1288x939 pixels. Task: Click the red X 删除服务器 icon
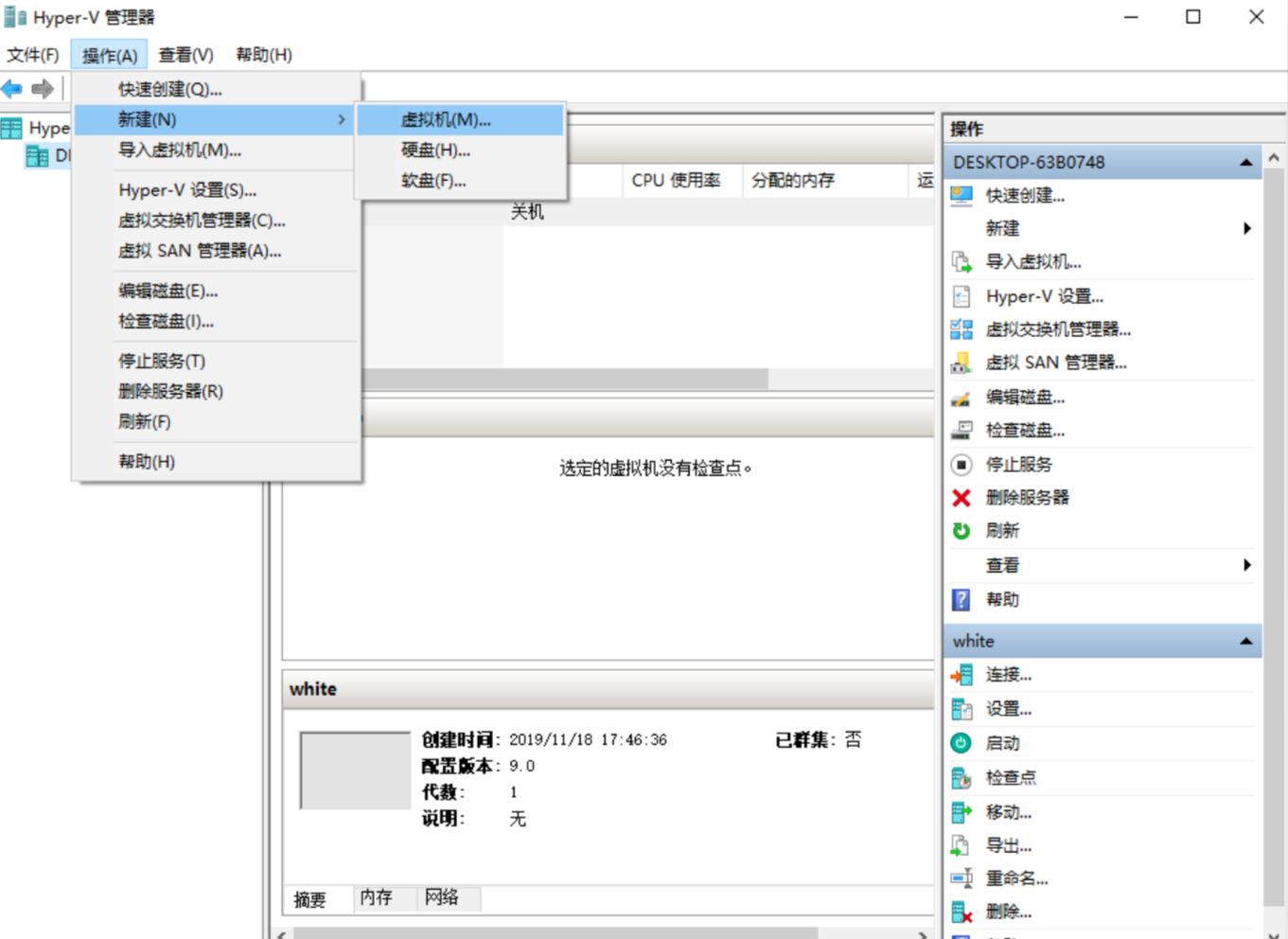[x=962, y=498]
